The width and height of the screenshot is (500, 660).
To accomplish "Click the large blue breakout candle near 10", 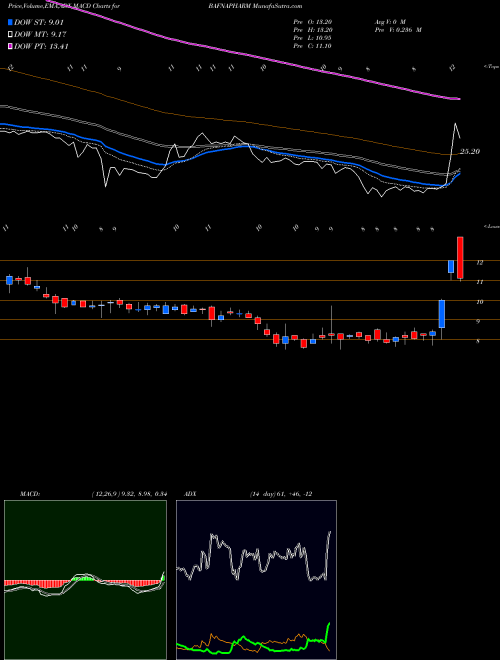I will (x=442, y=314).
